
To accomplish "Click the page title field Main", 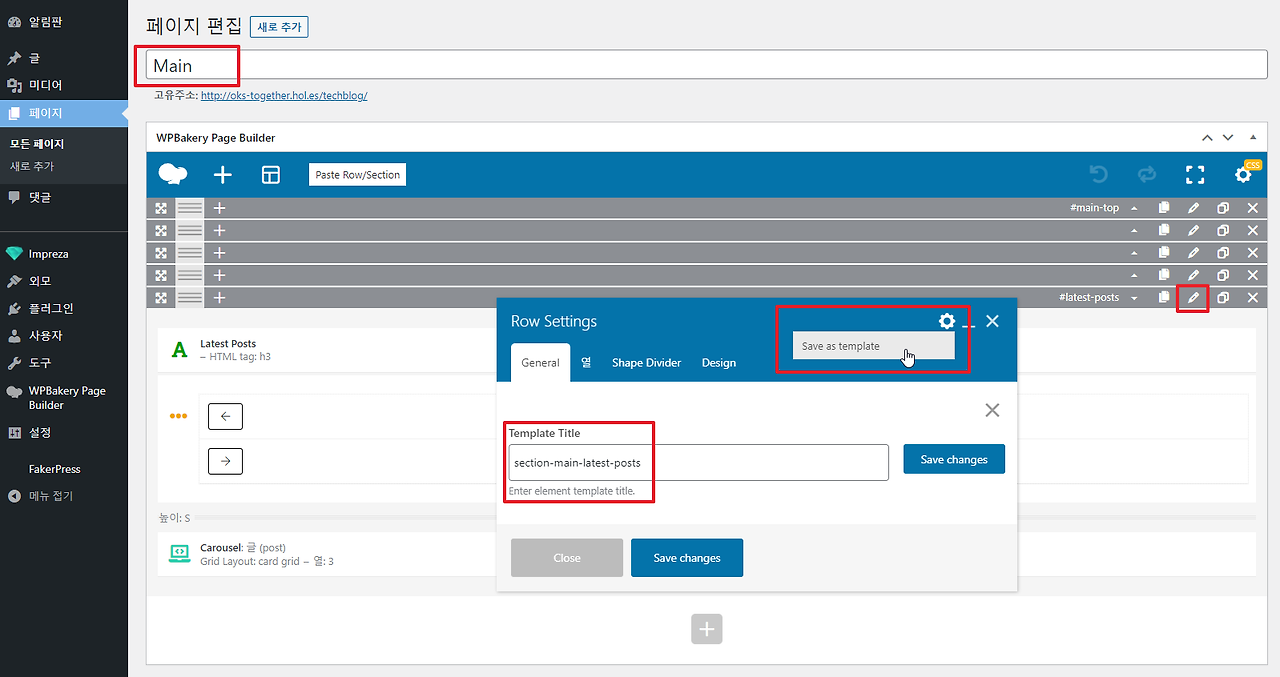I will [707, 65].
